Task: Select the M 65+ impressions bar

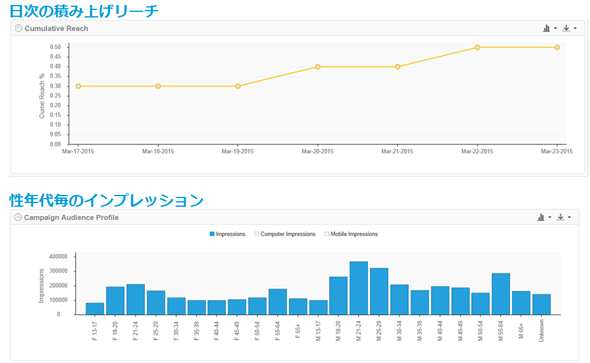Action: click(521, 303)
